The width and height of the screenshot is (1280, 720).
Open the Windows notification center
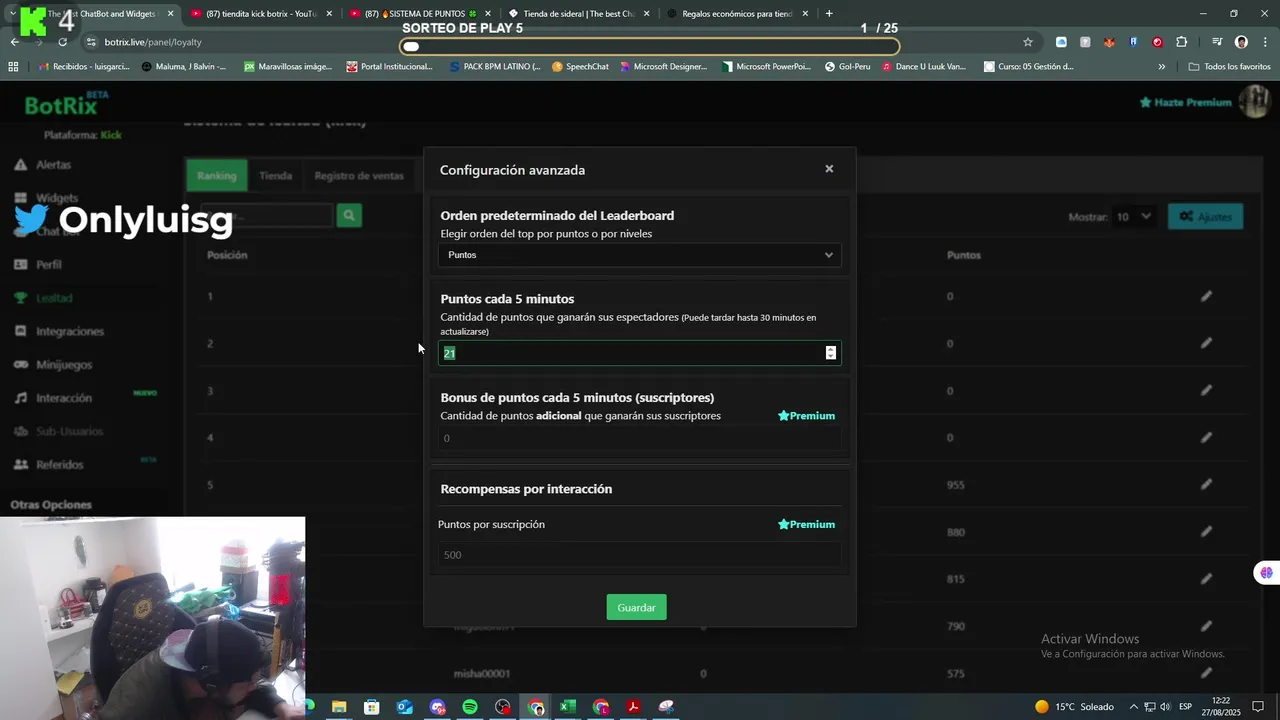pos(1258,707)
